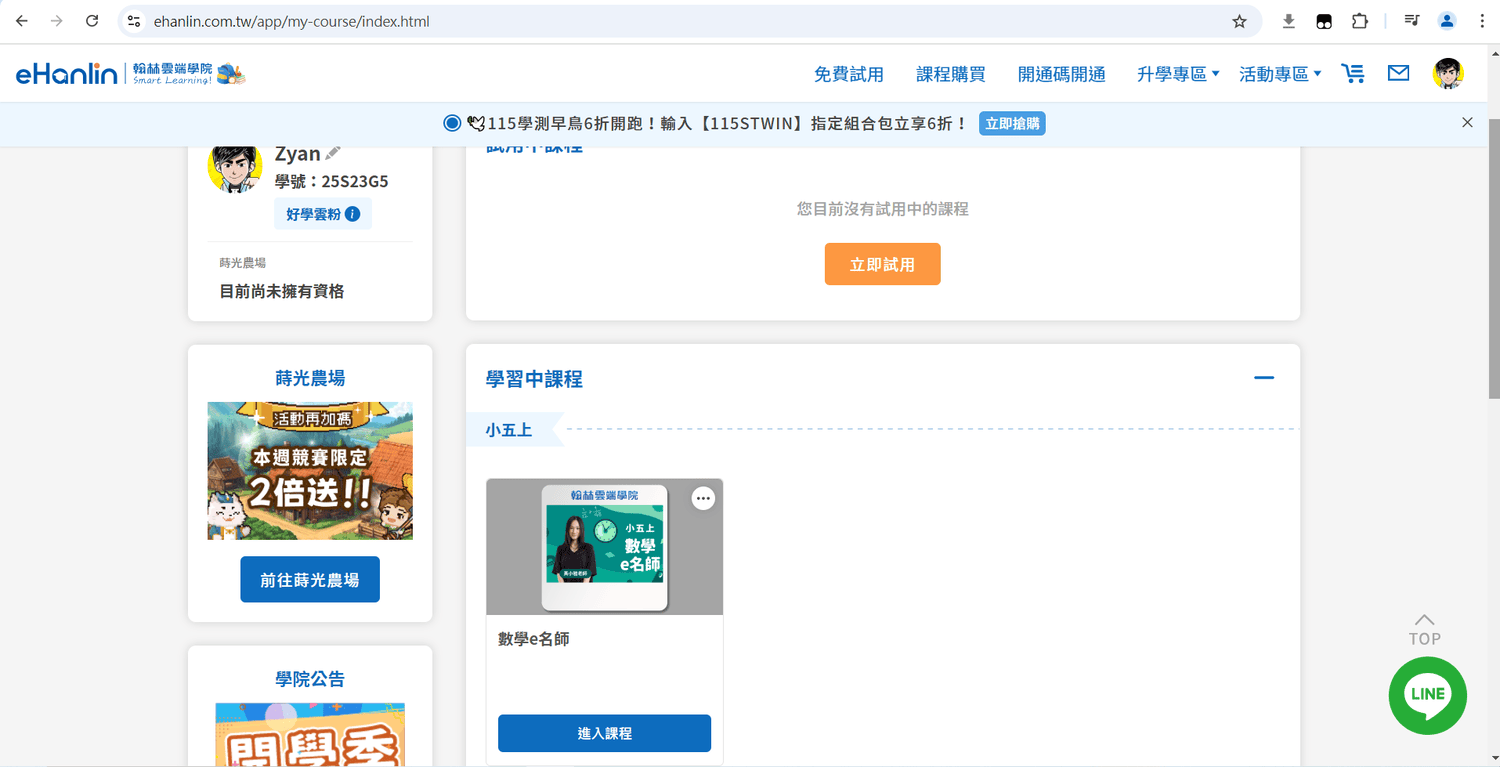Screen dimensions: 1500x767
Task: Click the 進入課程 button
Action: click(x=604, y=733)
